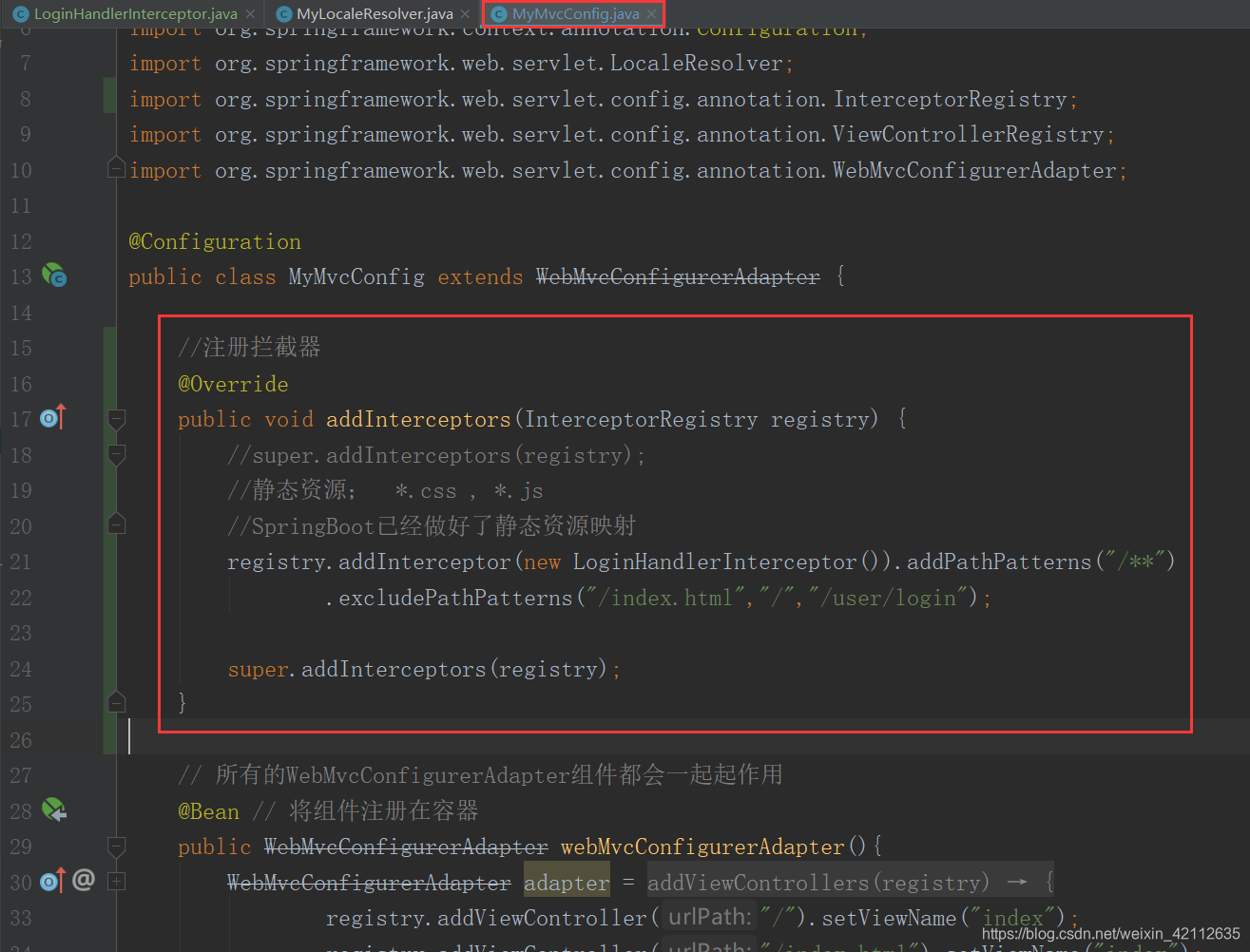Viewport: 1250px width, 952px height.
Task: Click override gutter icon on line 30
Action: click(53, 882)
